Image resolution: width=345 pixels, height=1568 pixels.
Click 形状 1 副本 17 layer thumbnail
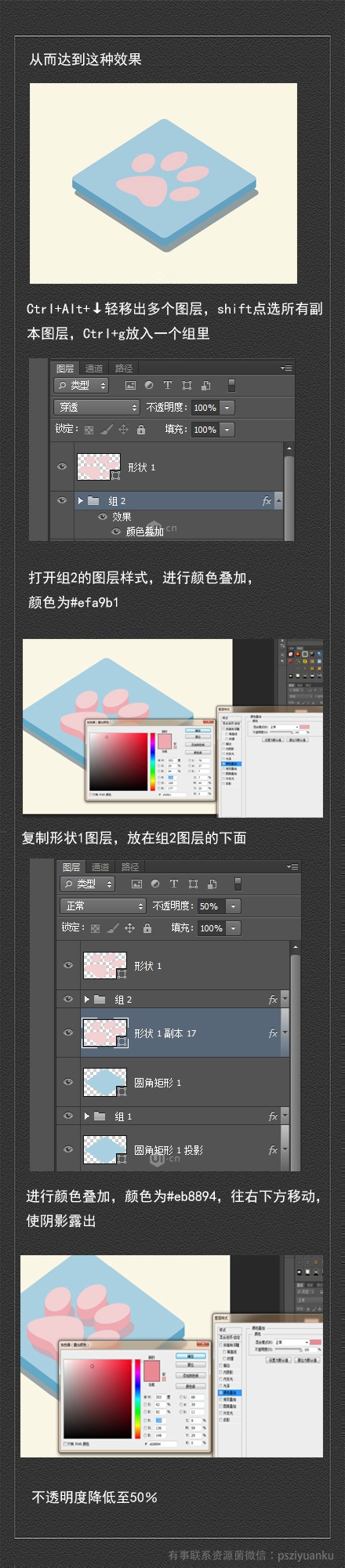105,1033
